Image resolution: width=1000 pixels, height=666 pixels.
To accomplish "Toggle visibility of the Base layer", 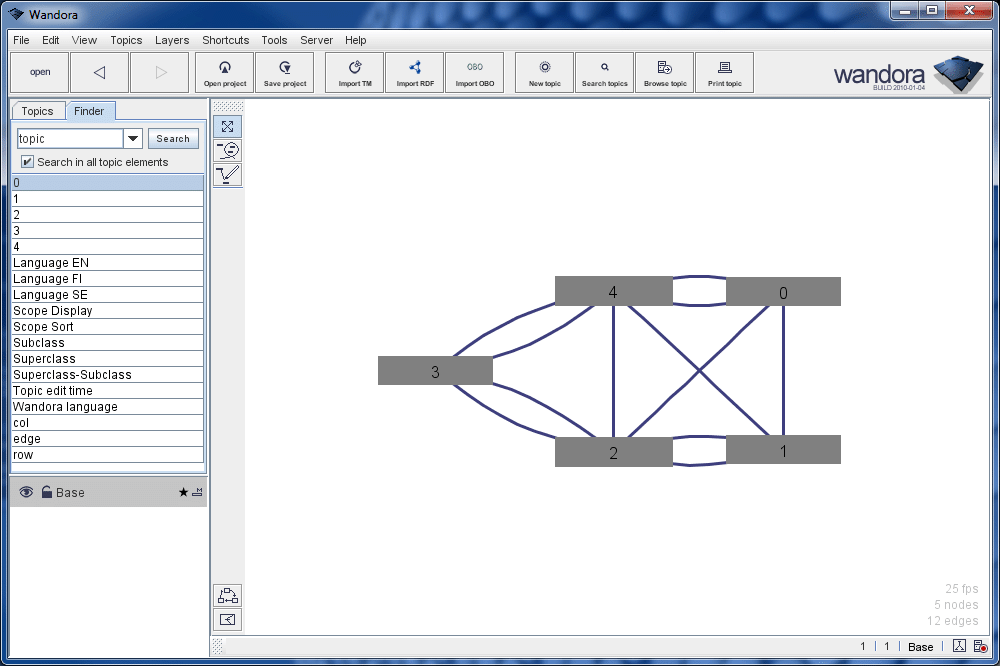I will [23, 492].
